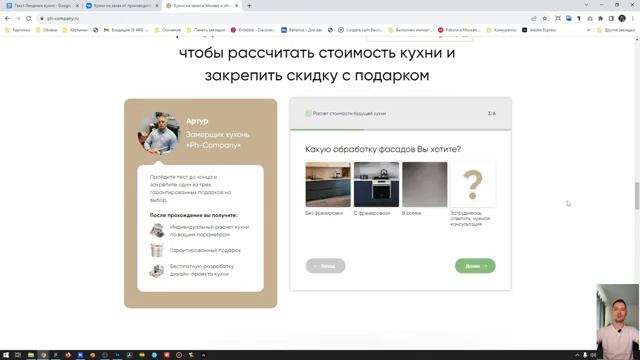Image resolution: width=640 pixels, height=360 pixels.
Task: Reload the ph-company.ru page
Action: 29,18
